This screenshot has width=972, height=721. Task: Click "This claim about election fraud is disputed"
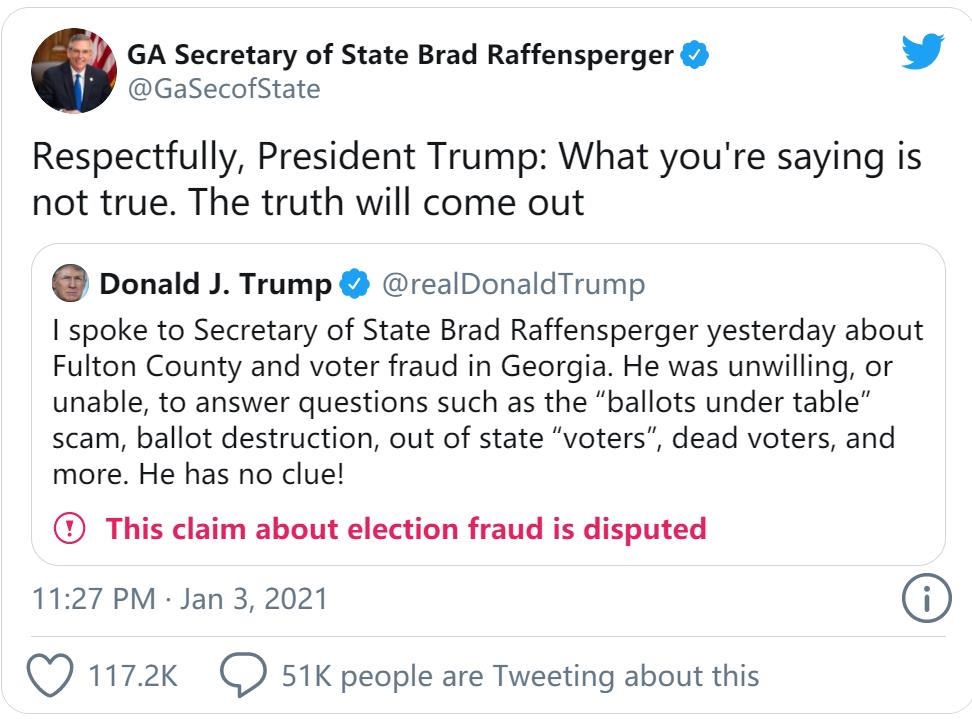[x=406, y=528]
